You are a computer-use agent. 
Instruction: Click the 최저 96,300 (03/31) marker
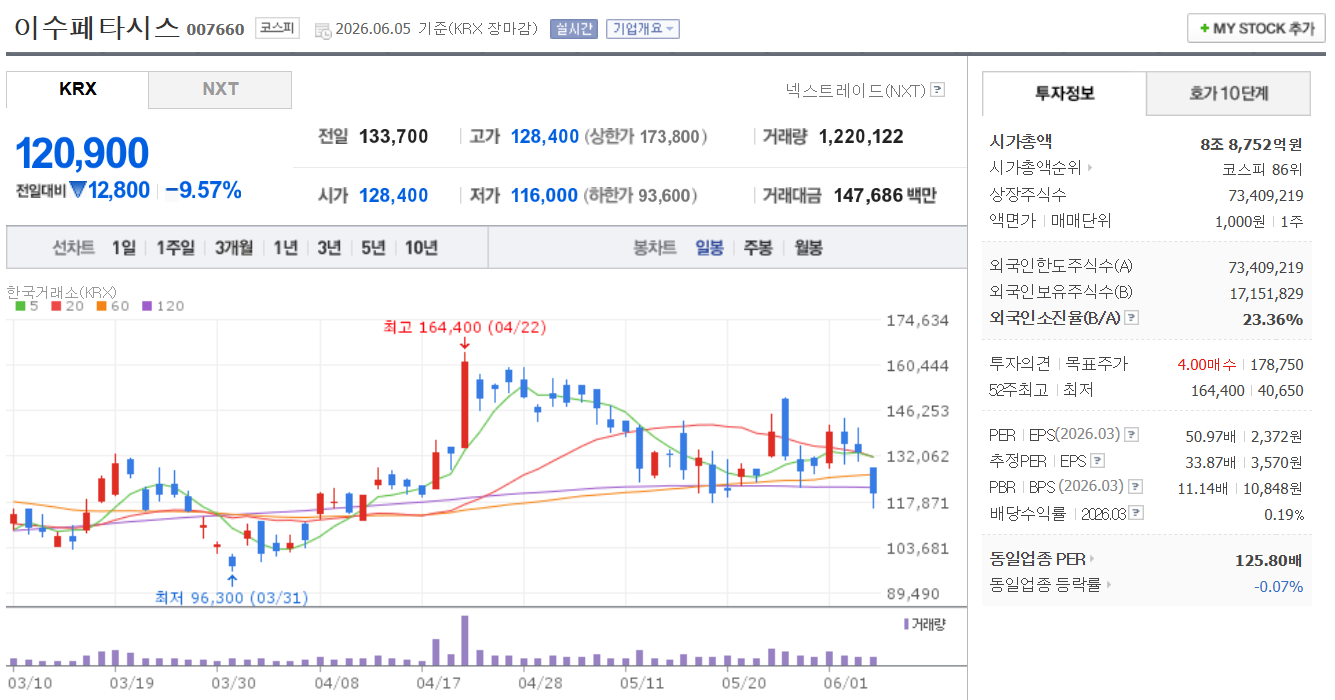(x=231, y=598)
